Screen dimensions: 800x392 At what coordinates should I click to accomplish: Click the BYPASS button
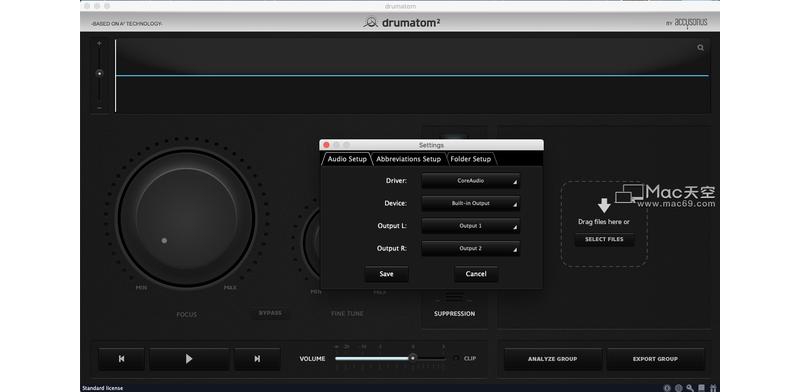point(270,313)
